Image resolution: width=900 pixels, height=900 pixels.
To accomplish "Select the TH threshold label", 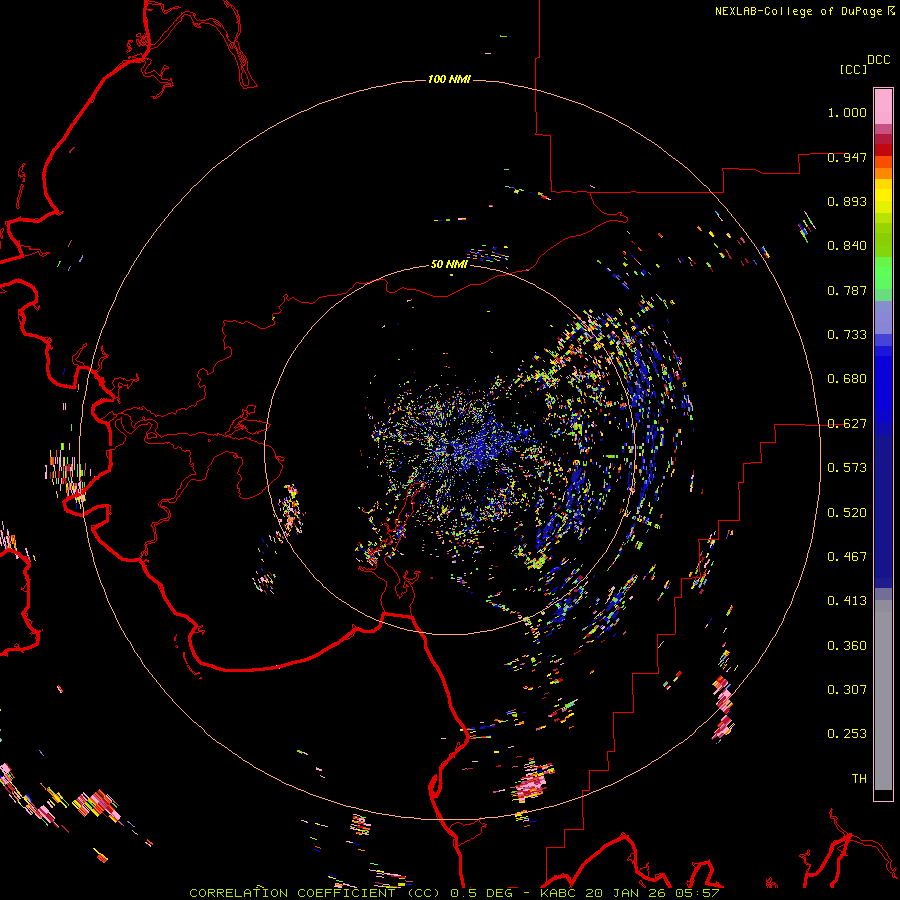I will click(x=859, y=778).
